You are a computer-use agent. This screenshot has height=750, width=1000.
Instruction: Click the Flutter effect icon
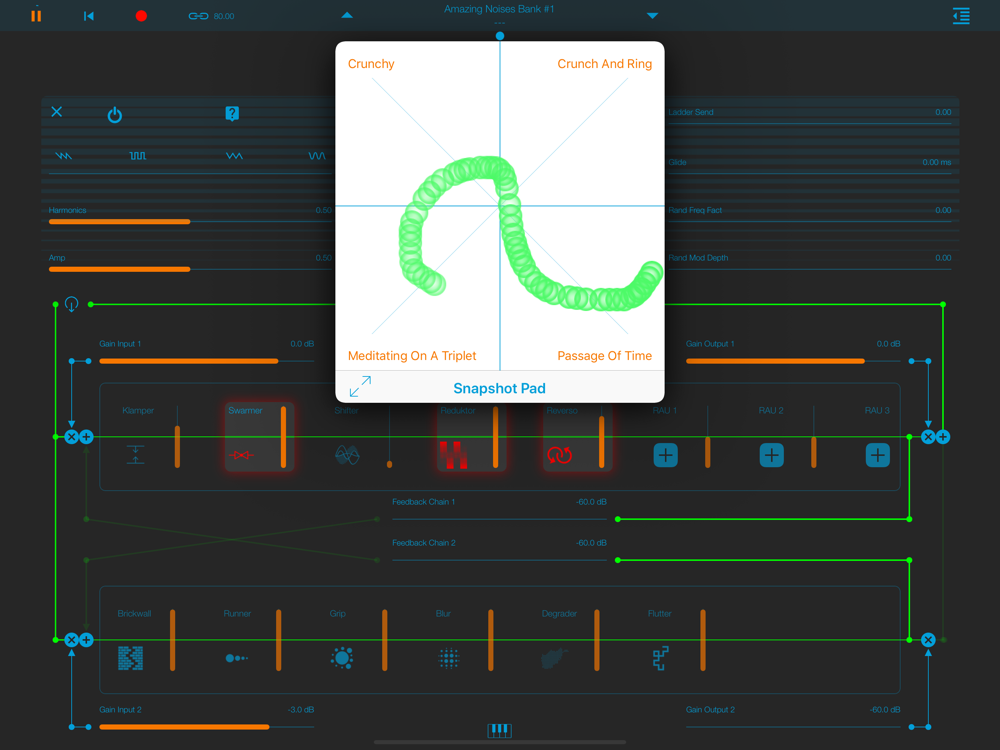click(660, 658)
